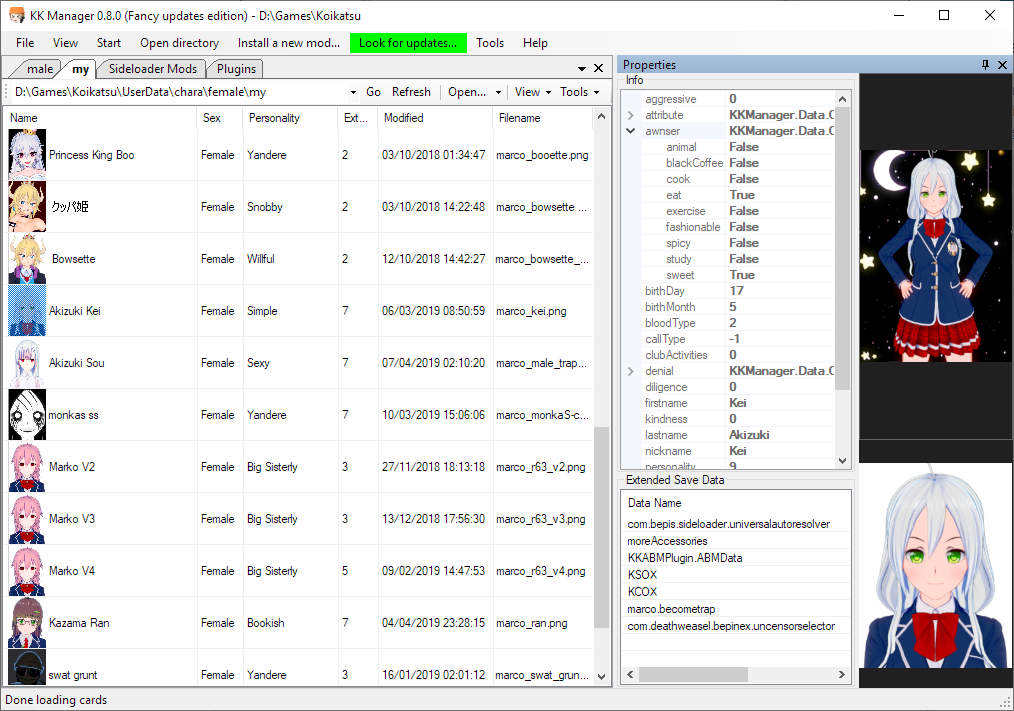1014x711 pixels.
Task: Click filename marco_kei.png
Action: coord(531,311)
